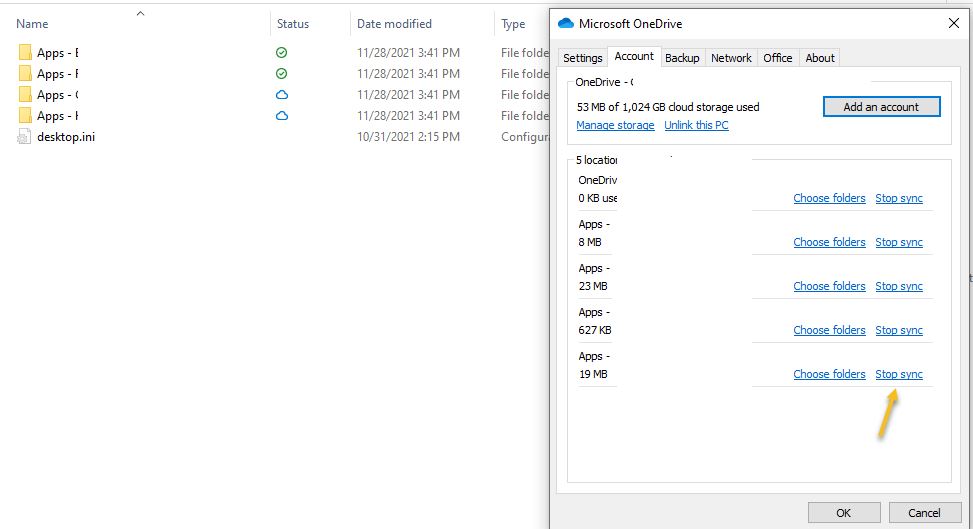Click the folder icon of the third Apps folder

point(25,95)
